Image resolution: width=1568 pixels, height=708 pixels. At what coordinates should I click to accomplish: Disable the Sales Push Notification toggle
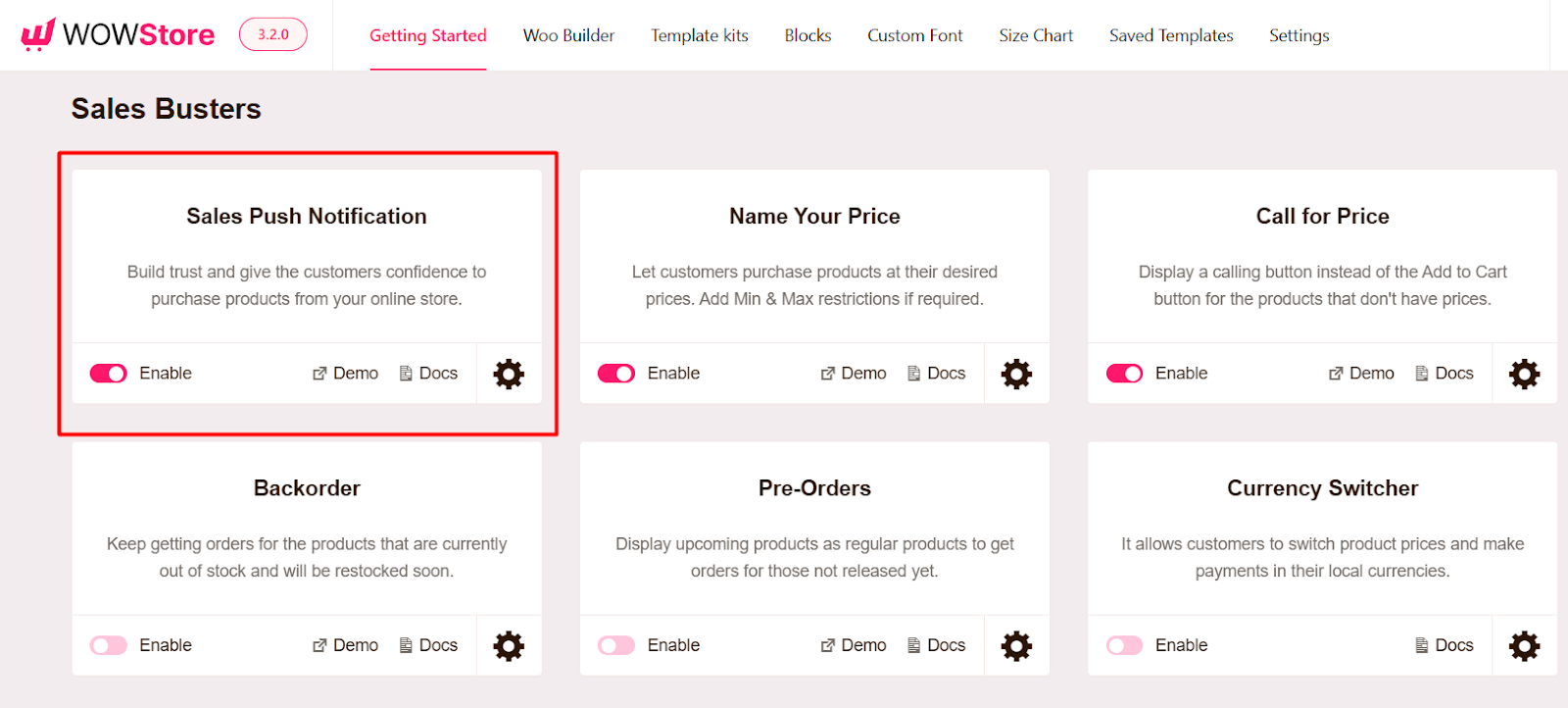(108, 373)
